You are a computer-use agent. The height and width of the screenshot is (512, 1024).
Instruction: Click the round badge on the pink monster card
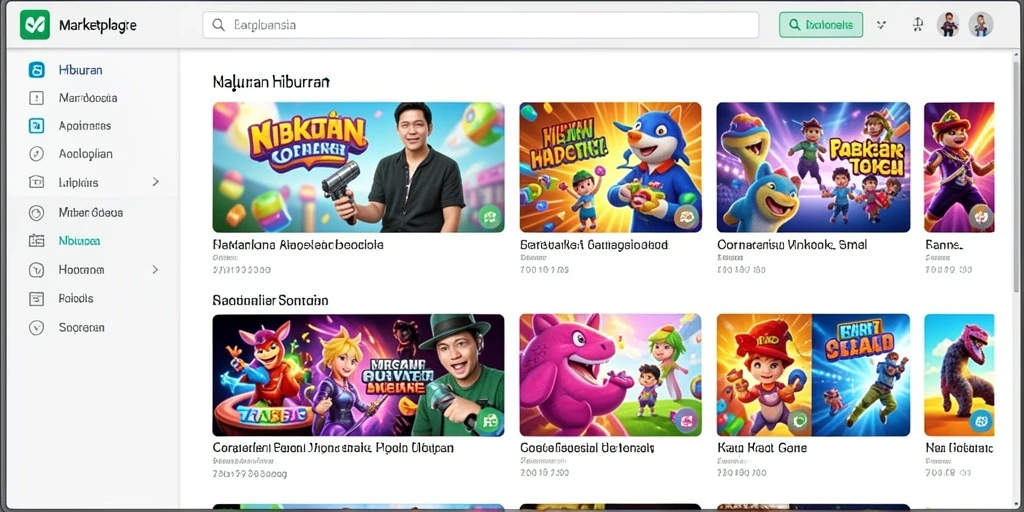click(686, 421)
